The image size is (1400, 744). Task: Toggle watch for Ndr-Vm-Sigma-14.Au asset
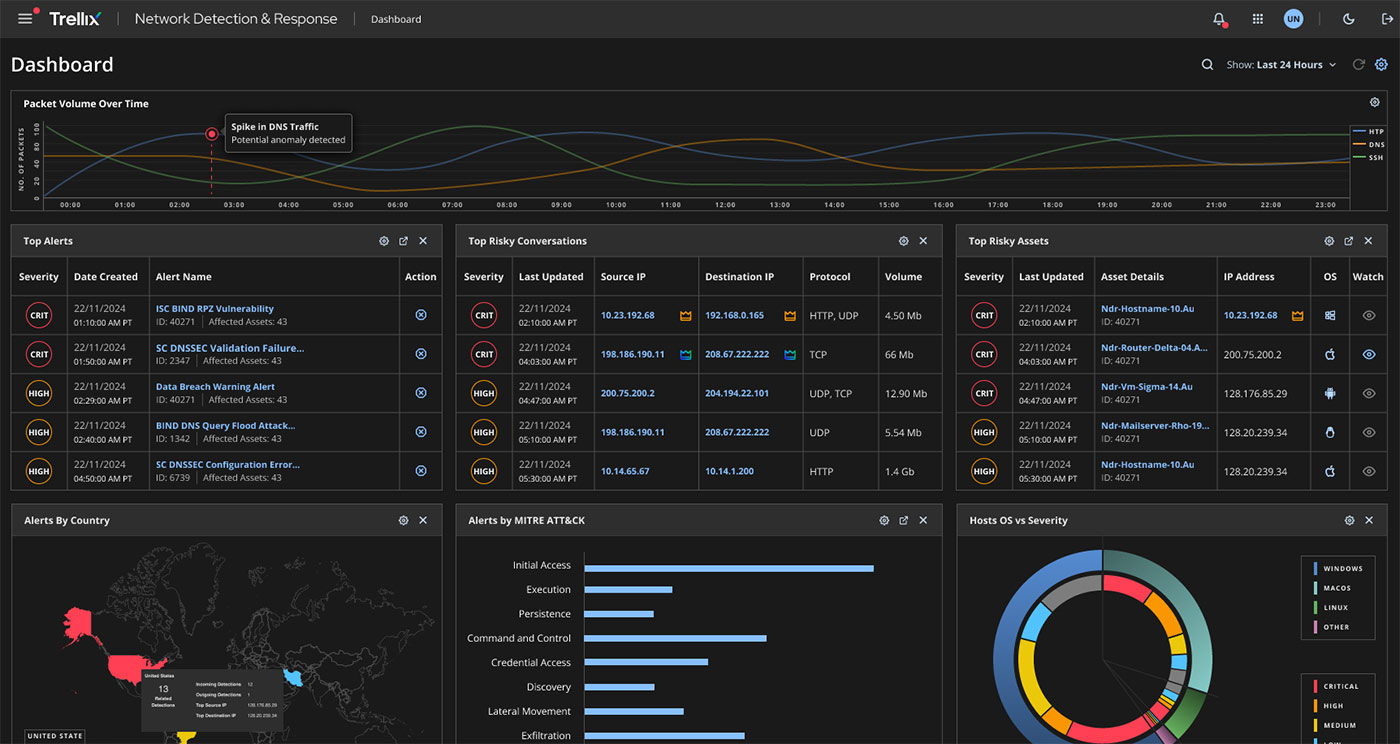(1368, 393)
